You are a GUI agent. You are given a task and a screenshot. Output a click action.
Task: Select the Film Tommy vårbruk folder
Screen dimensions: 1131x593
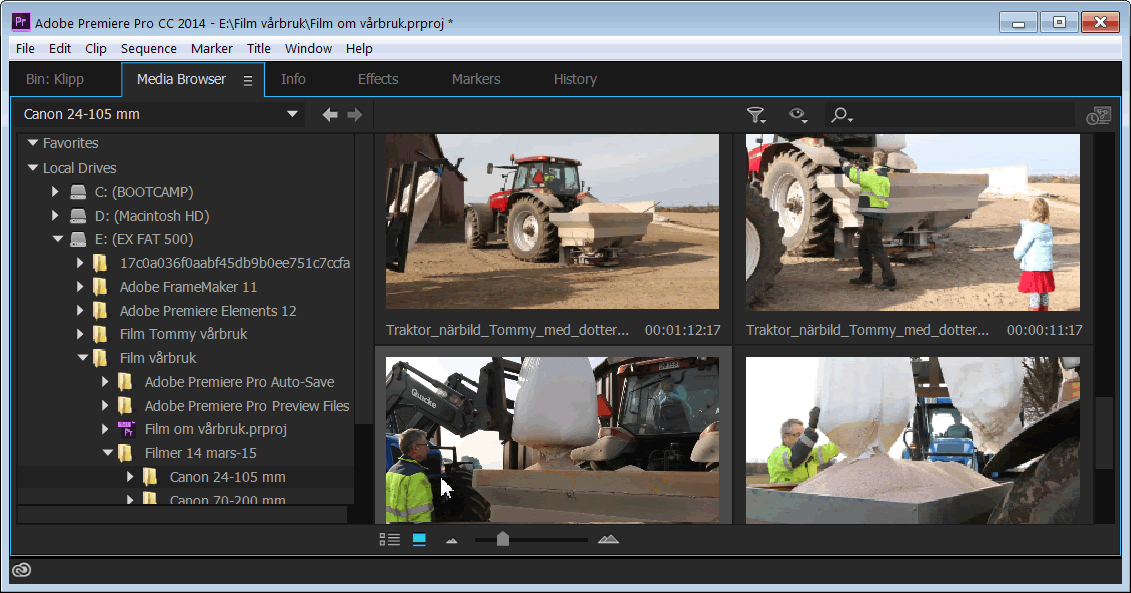coord(183,334)
